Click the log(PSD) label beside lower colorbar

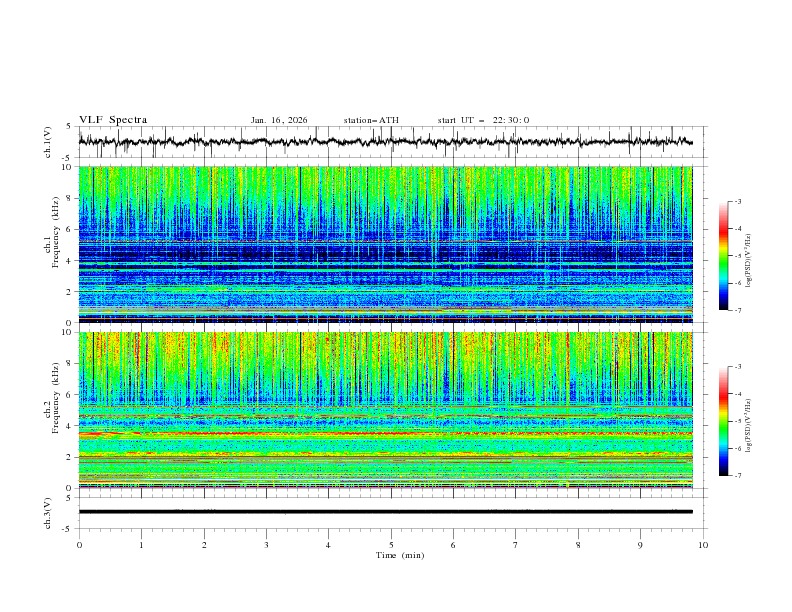tap(749, 426)
